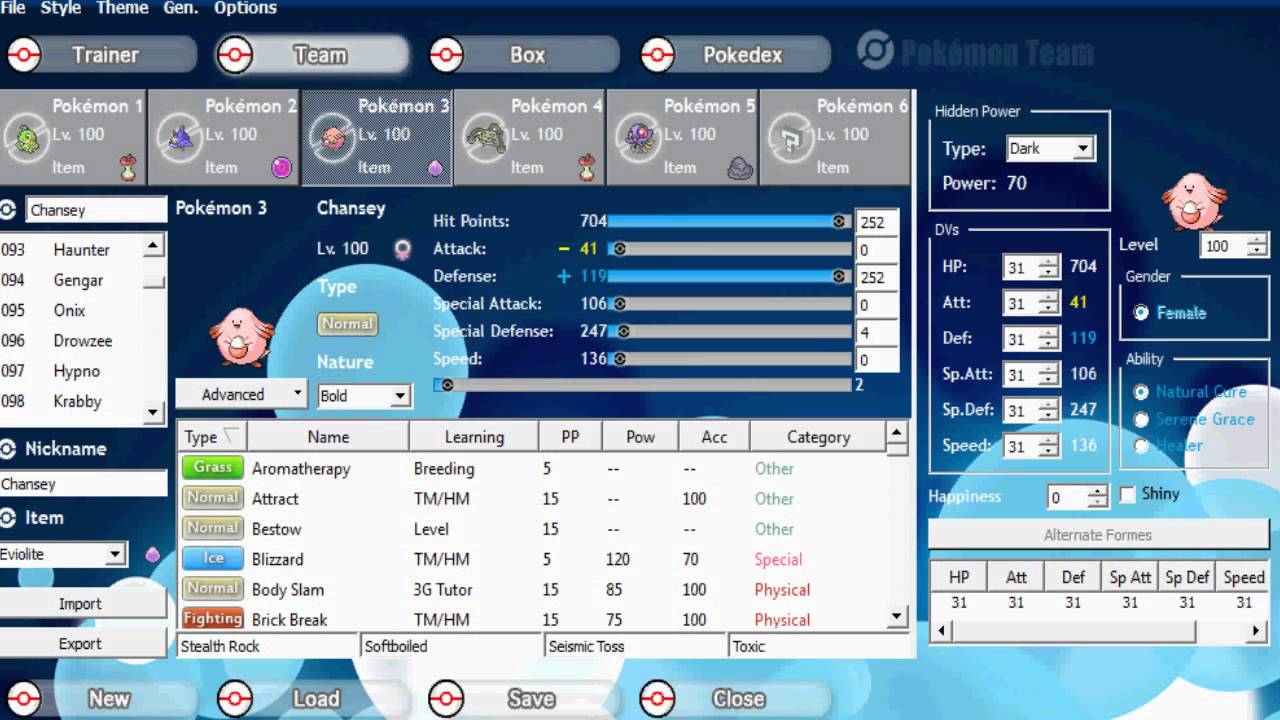The height and width of the screenshot is (720, 1280).
Task: Click the move list vertical scrollbar
Action: 897,525
